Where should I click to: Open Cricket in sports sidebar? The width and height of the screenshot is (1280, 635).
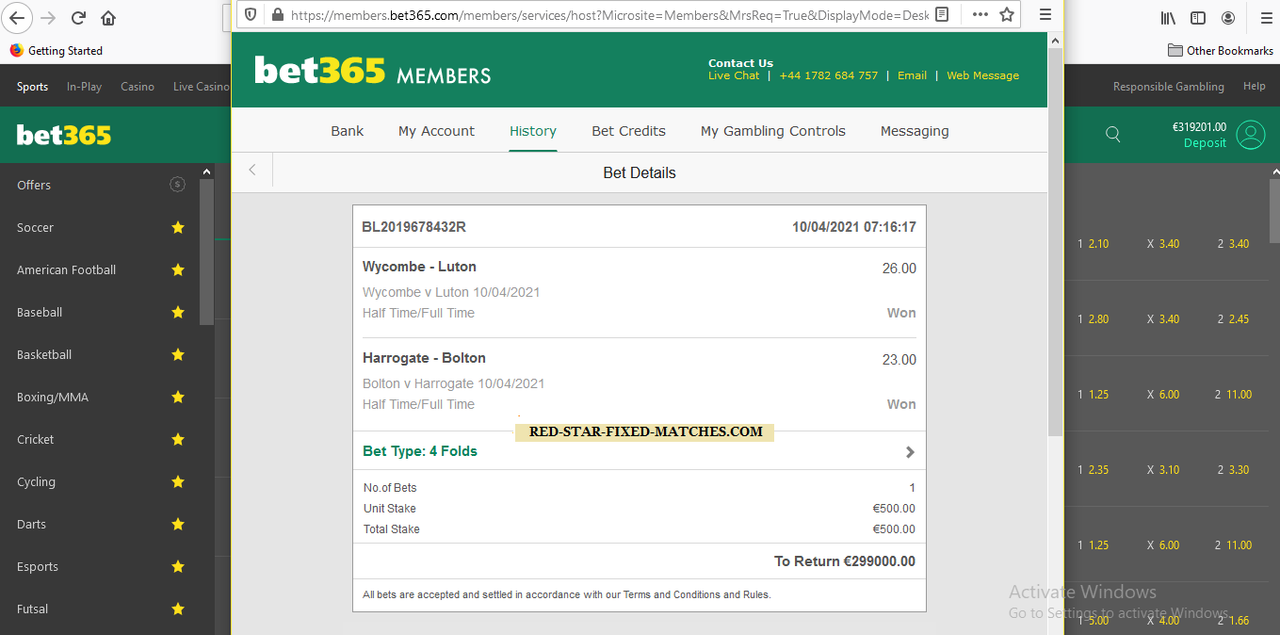click(35, 439)
